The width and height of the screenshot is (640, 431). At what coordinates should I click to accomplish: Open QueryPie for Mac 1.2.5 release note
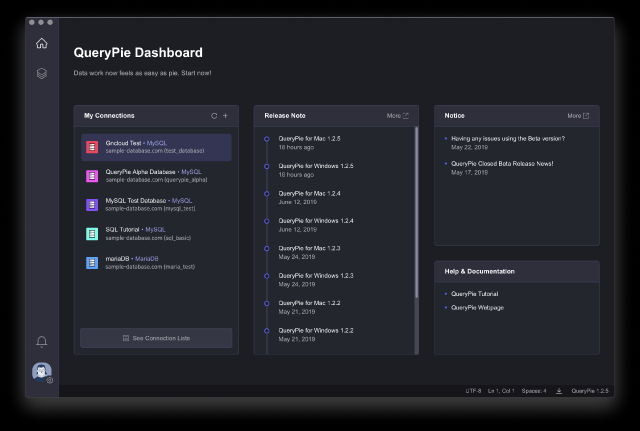pos(309,139)
